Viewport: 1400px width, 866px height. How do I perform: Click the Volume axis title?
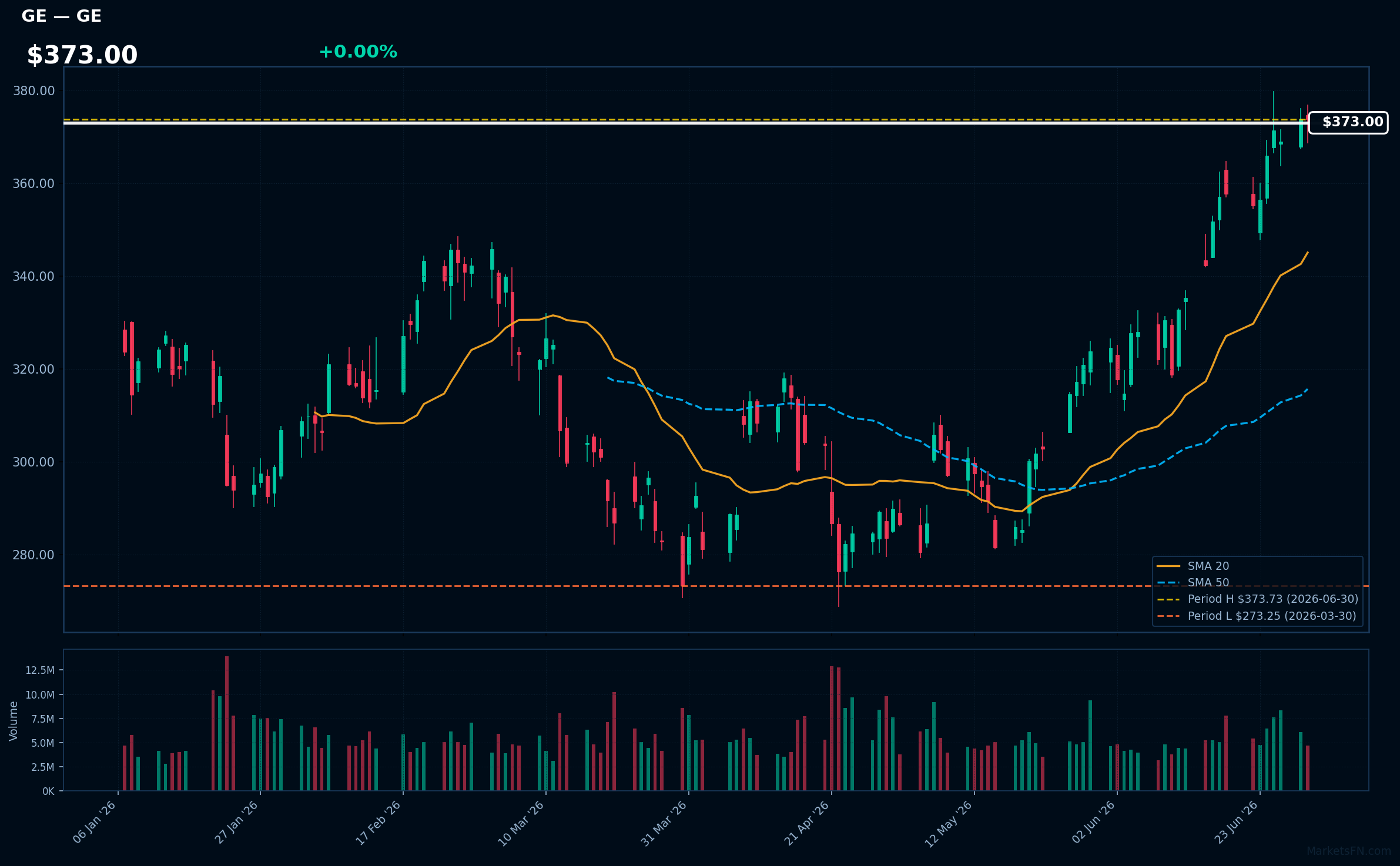click(13, 721)
